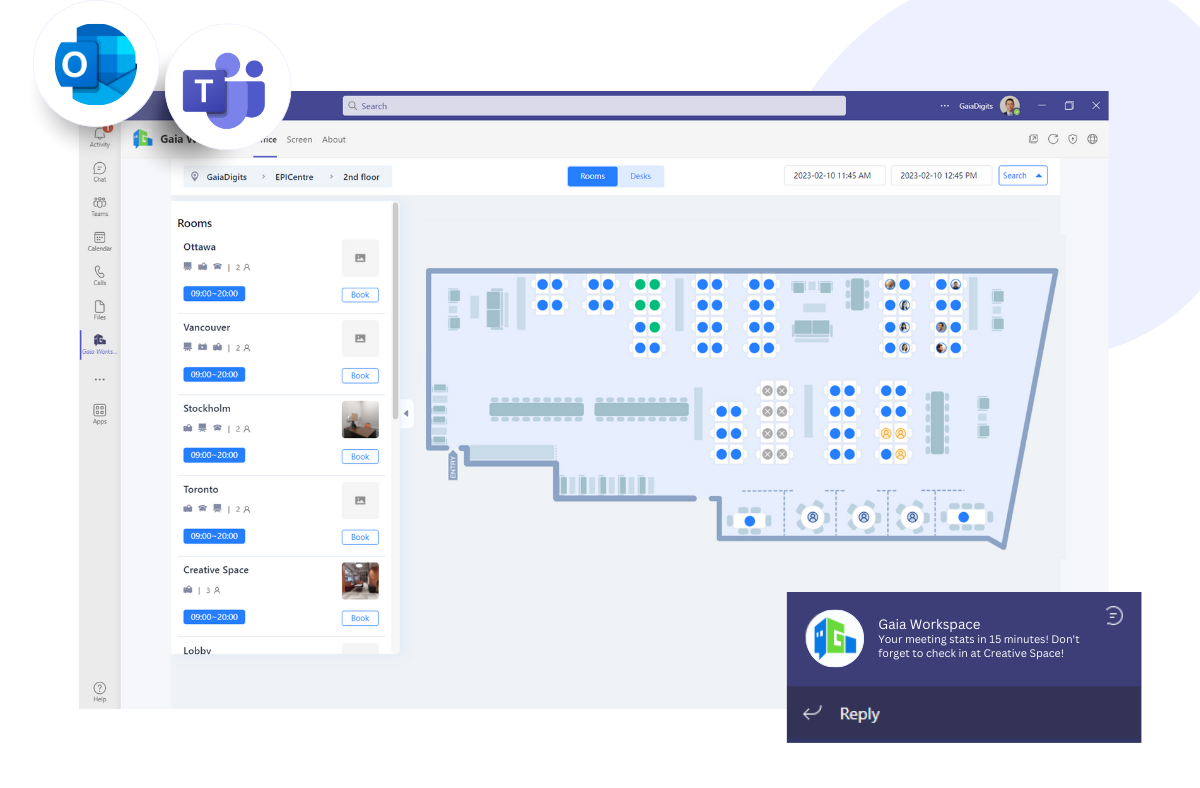Open Calendar in the Teams sidebar
Viewport: 1200px width, 788px height.
click(x=100, y=241)
